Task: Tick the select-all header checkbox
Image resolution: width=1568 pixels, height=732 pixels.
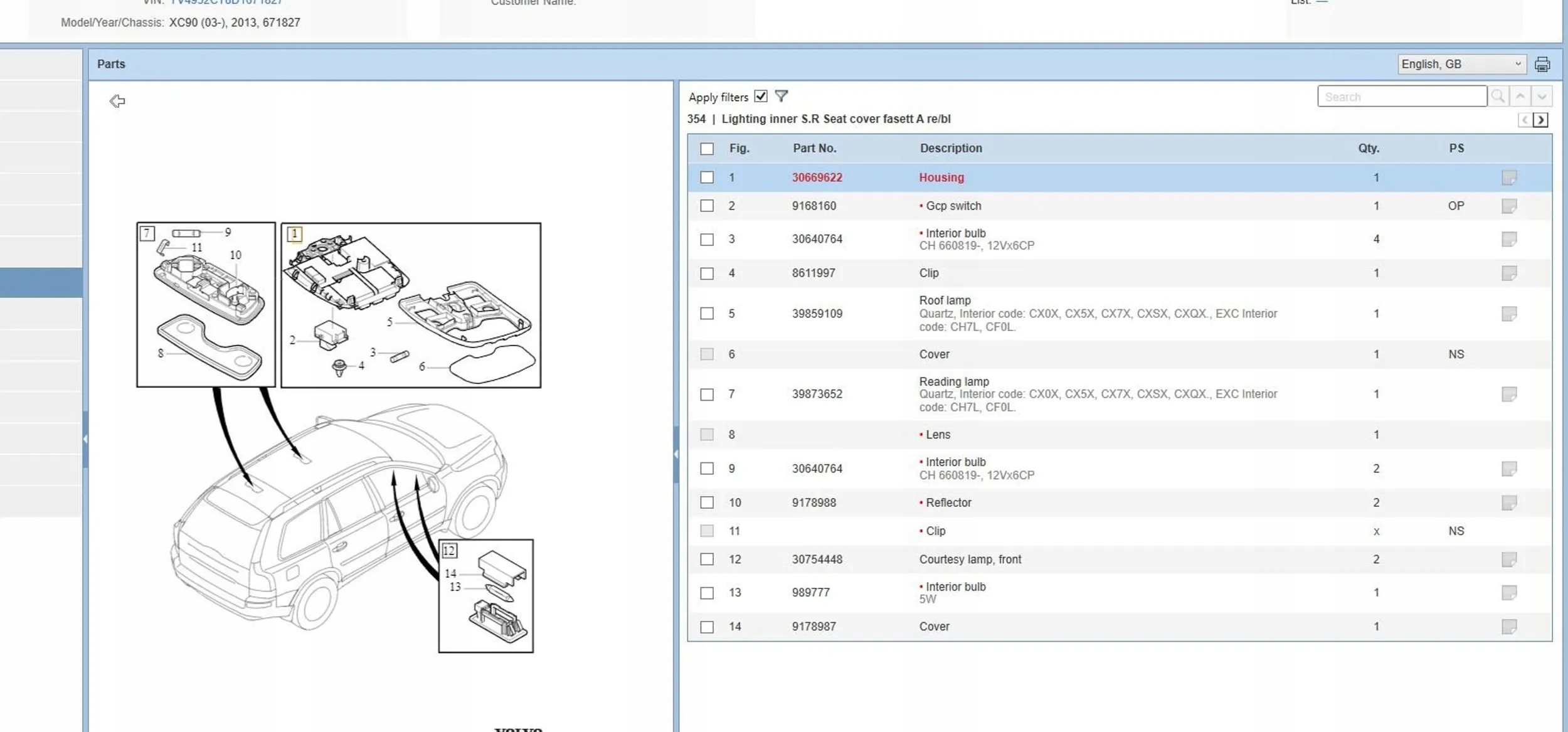Action: pos(707,149)
